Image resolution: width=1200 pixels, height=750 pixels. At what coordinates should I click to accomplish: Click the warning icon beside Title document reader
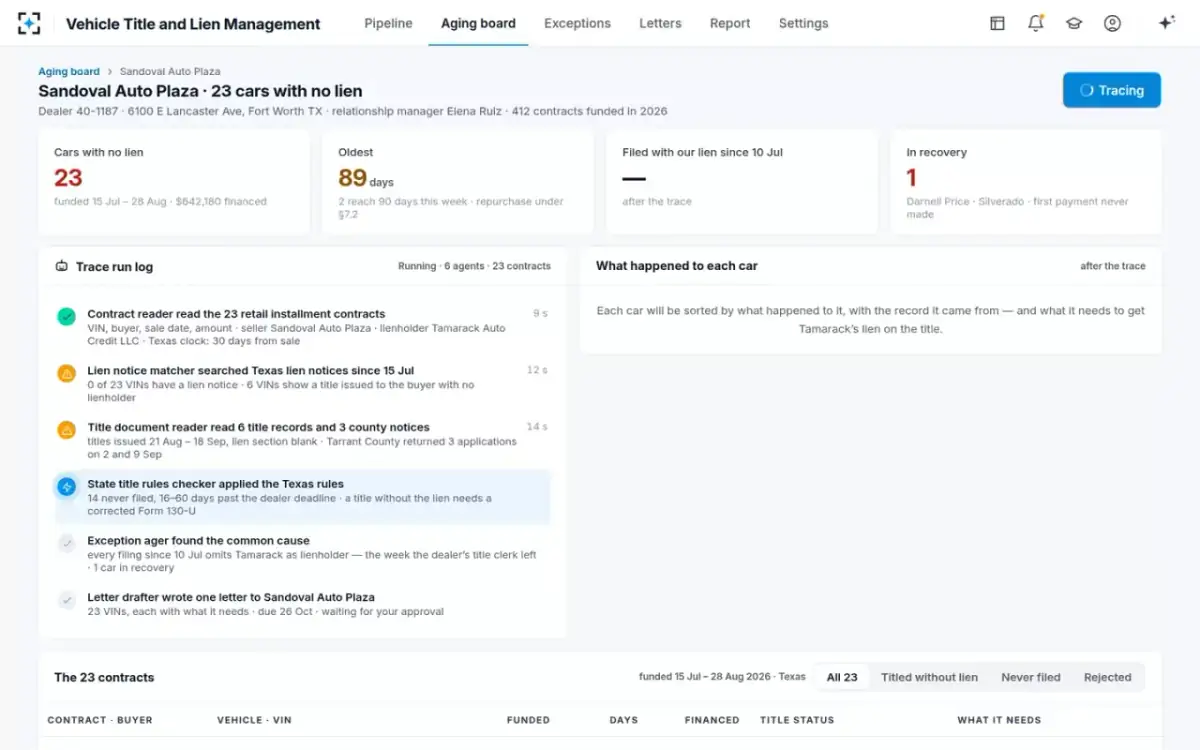(67, 430)
